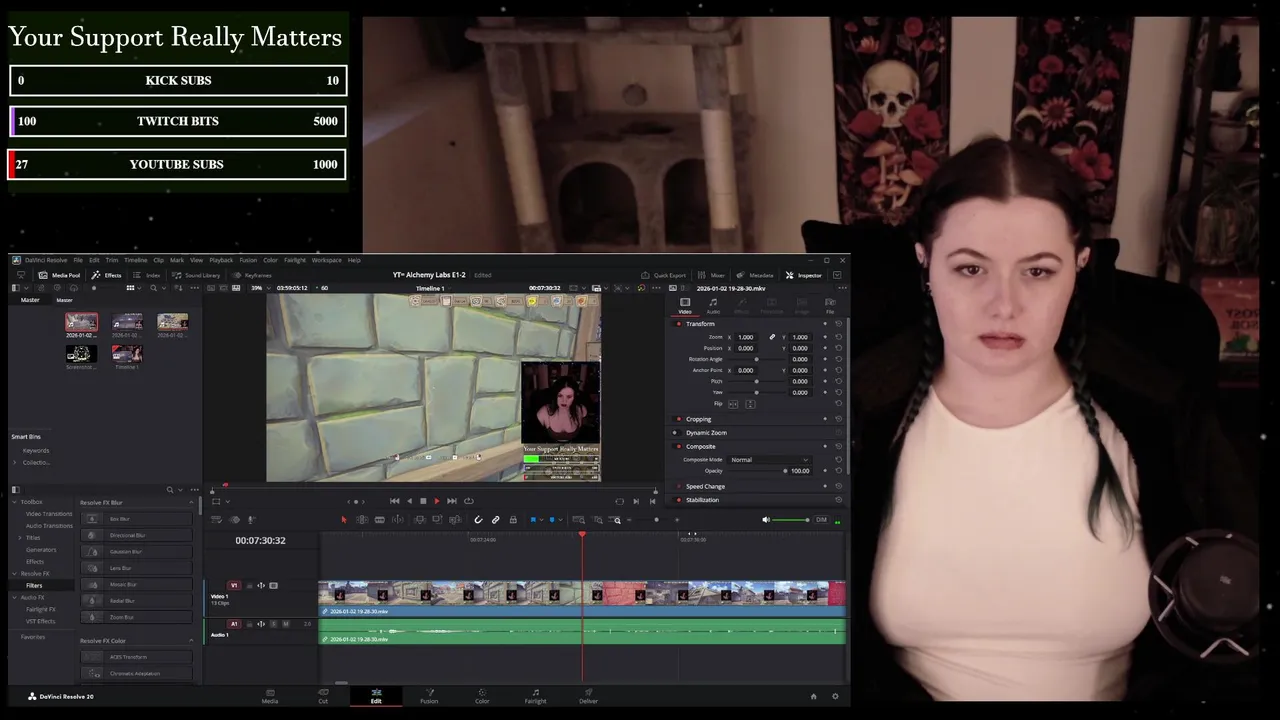Toggle the Transform section enable switch
This screenshot has width=1280, height=720.
coord(679,324)
